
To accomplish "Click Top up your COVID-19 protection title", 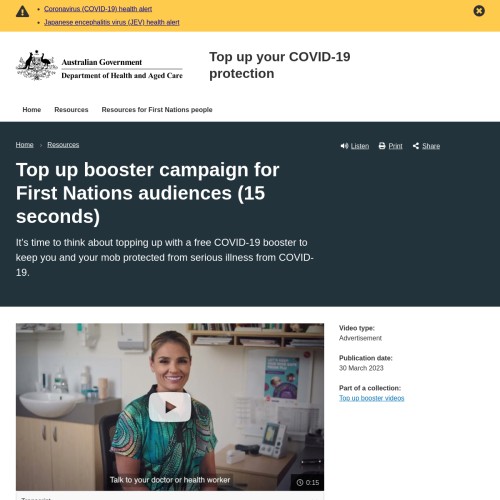I will 280,65.
